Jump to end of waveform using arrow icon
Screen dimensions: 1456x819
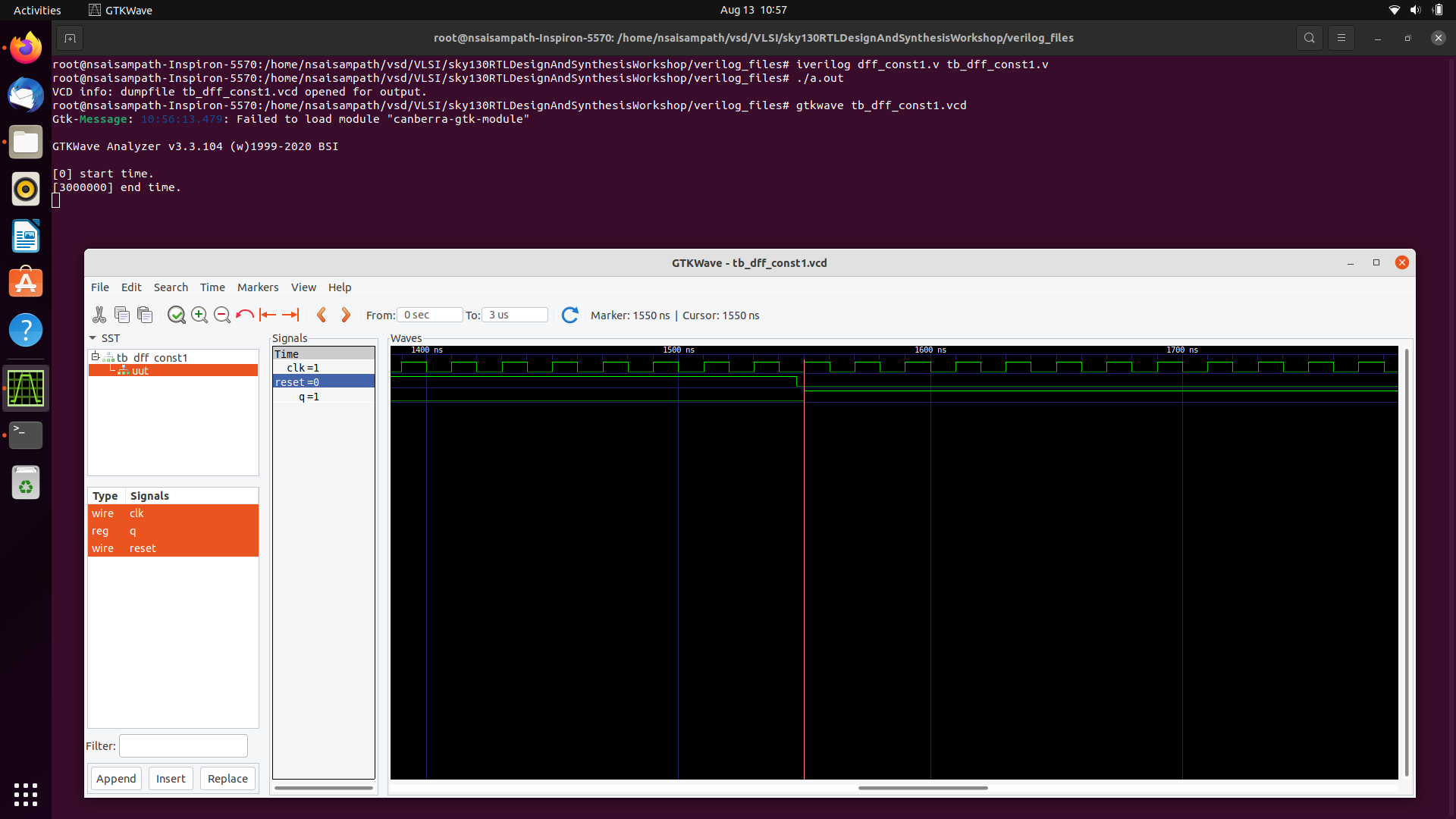tap(290, 315)
